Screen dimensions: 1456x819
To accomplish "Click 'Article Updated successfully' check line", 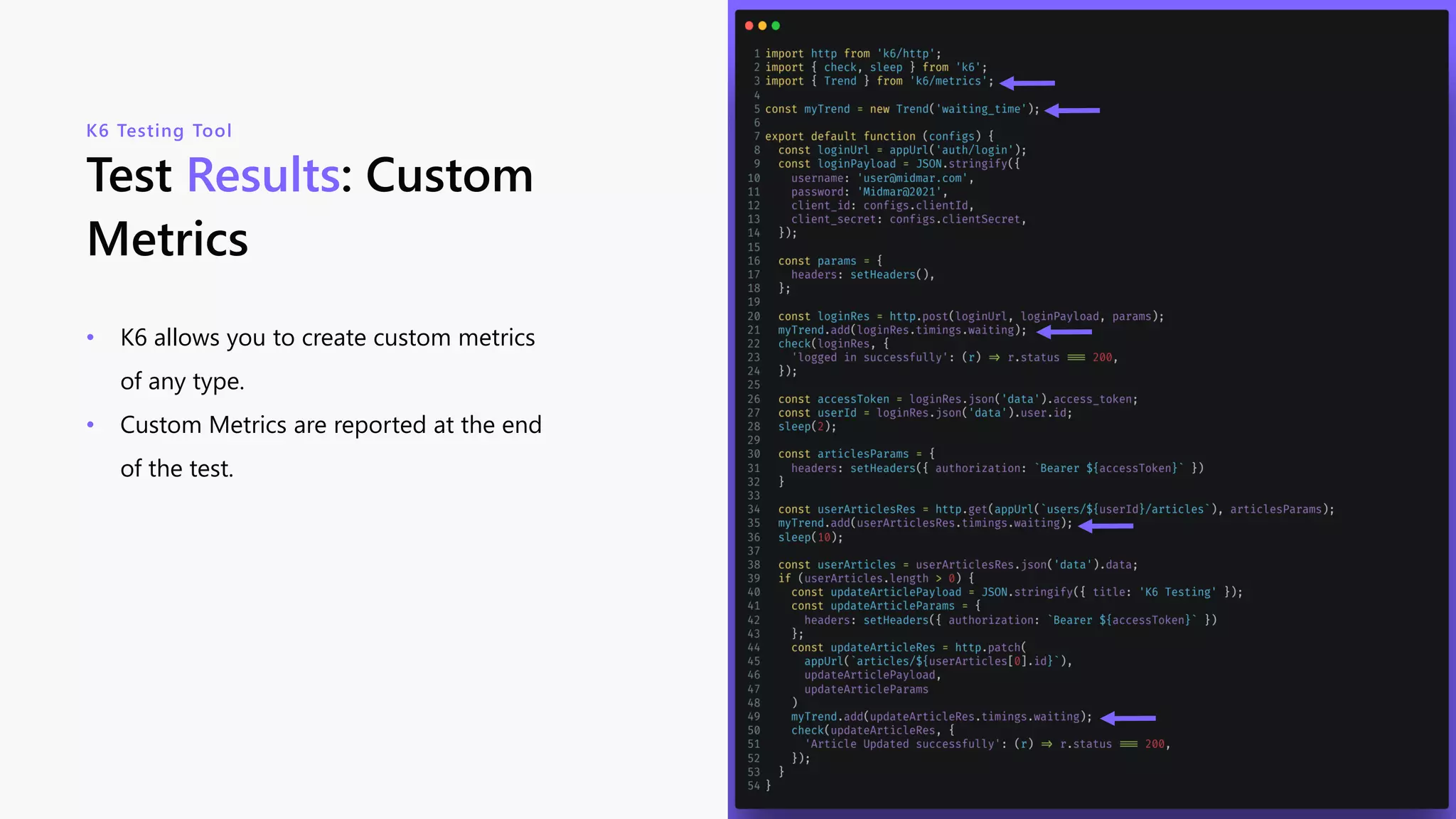I will (x=987, y=744).
